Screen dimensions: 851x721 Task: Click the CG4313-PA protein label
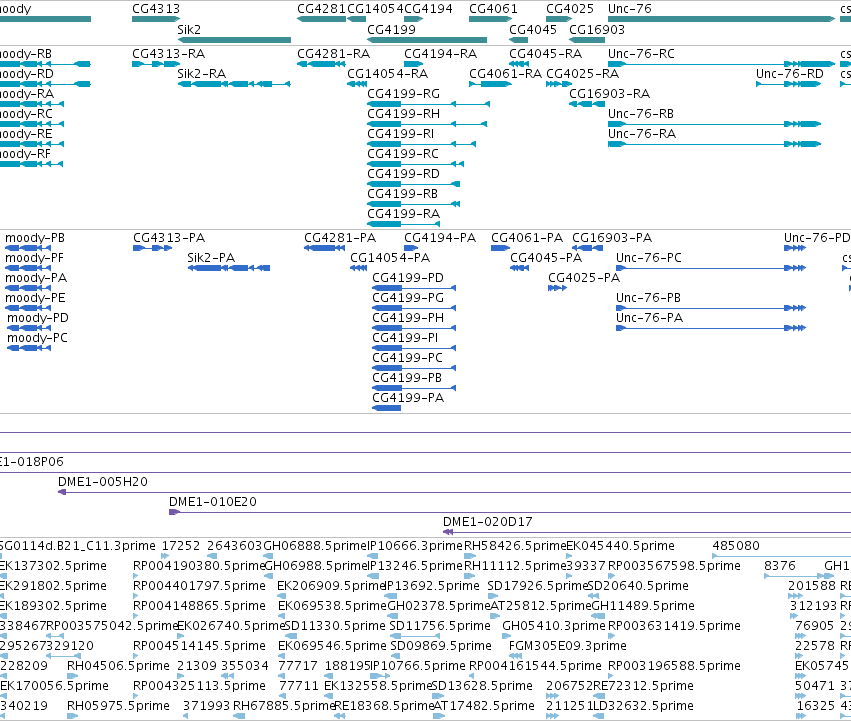click(x=169, y=238)
